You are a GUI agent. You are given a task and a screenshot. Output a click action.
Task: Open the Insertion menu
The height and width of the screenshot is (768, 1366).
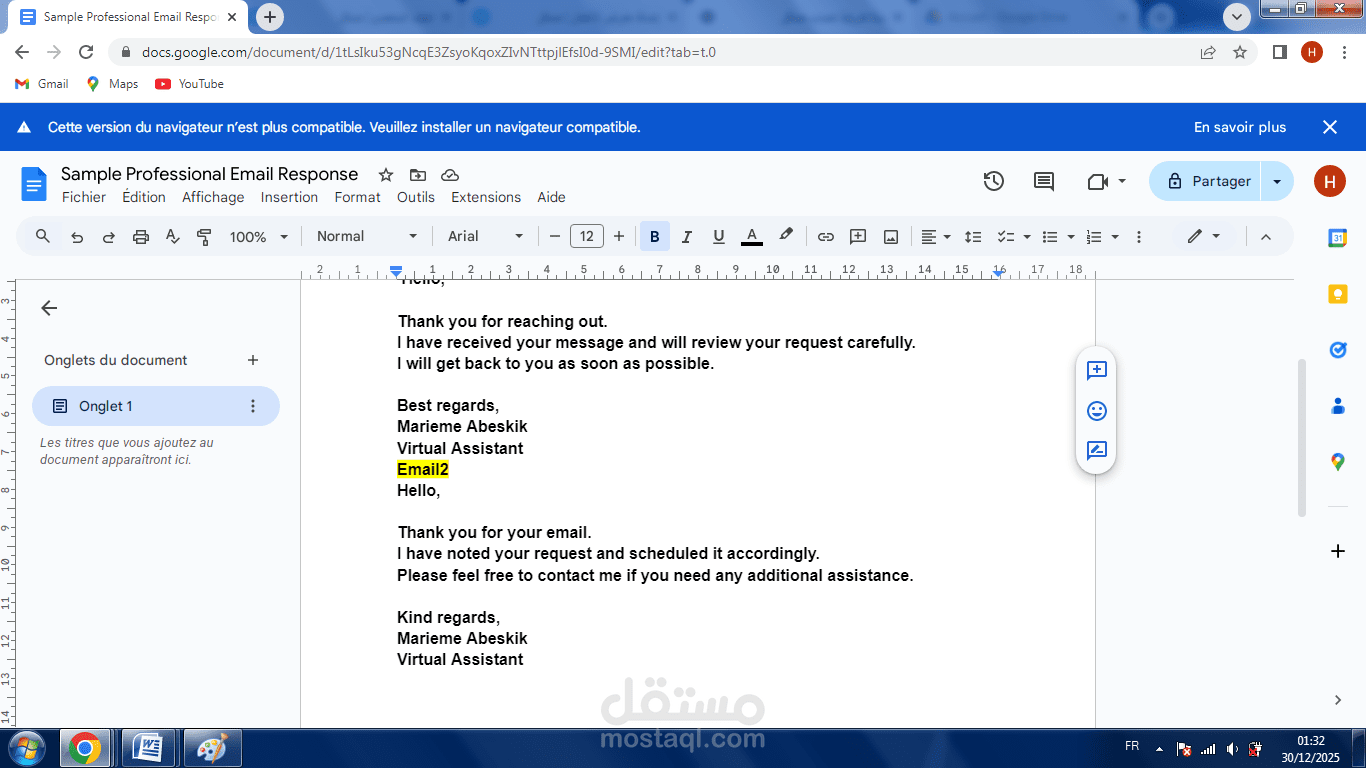pos(289,197)
